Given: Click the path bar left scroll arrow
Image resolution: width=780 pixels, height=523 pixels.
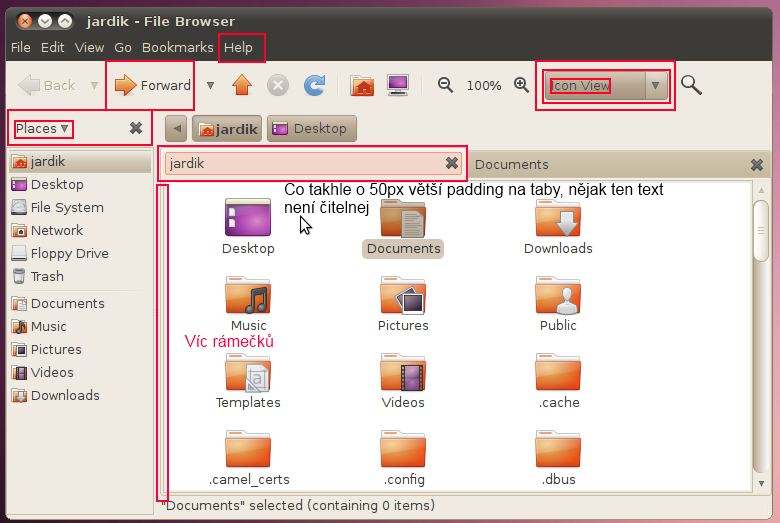Looking at the screenshot, I should [x=177, y=128].
